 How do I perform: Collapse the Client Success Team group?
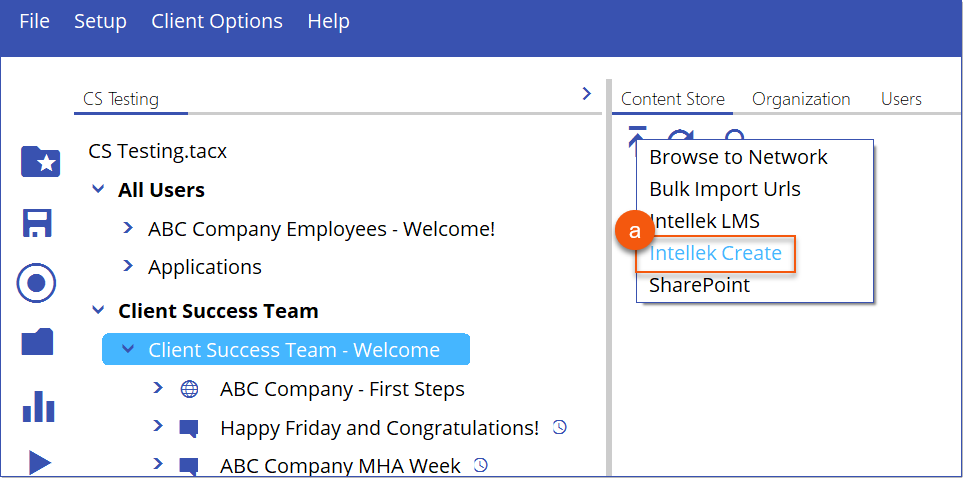[98, 310]
